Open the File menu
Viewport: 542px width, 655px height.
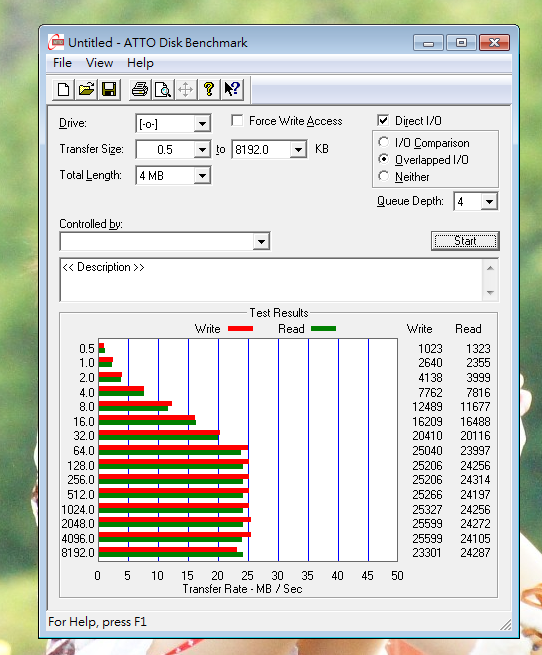tap(62, 63)
